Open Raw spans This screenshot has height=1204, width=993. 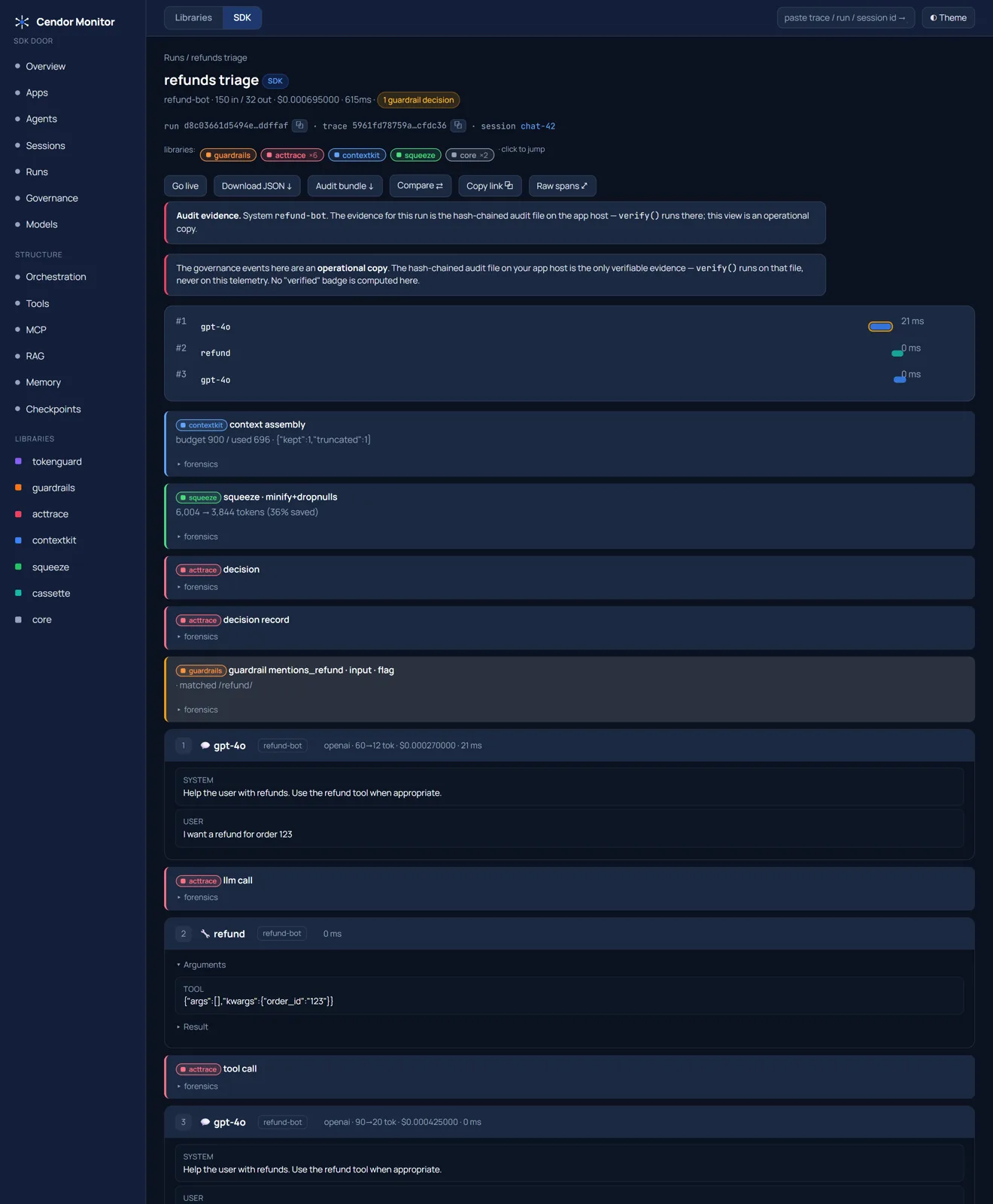click(x=562, y=186)
